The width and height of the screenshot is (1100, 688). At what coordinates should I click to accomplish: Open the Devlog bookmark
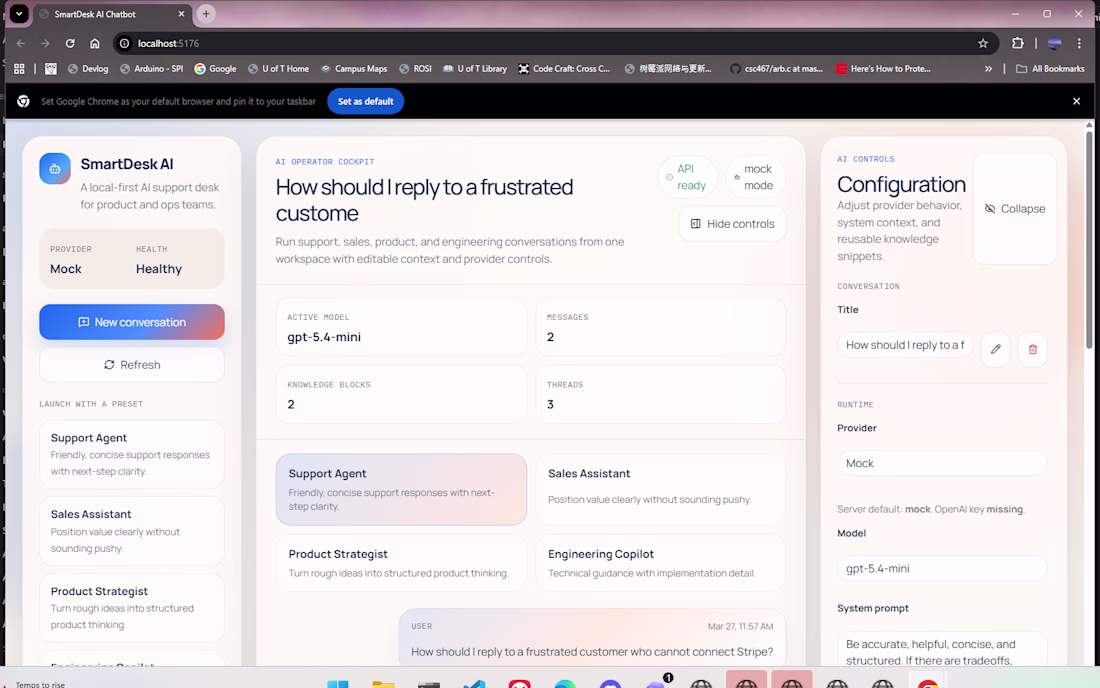click(x=88, y=69)
